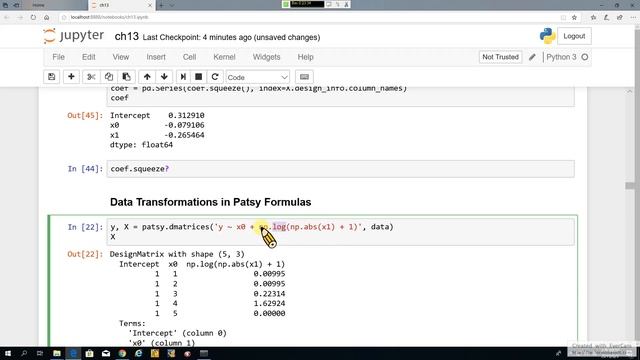640x360 pixels.
Task: Open Chrome from the taskbar
Action: [x=122, y=353]
